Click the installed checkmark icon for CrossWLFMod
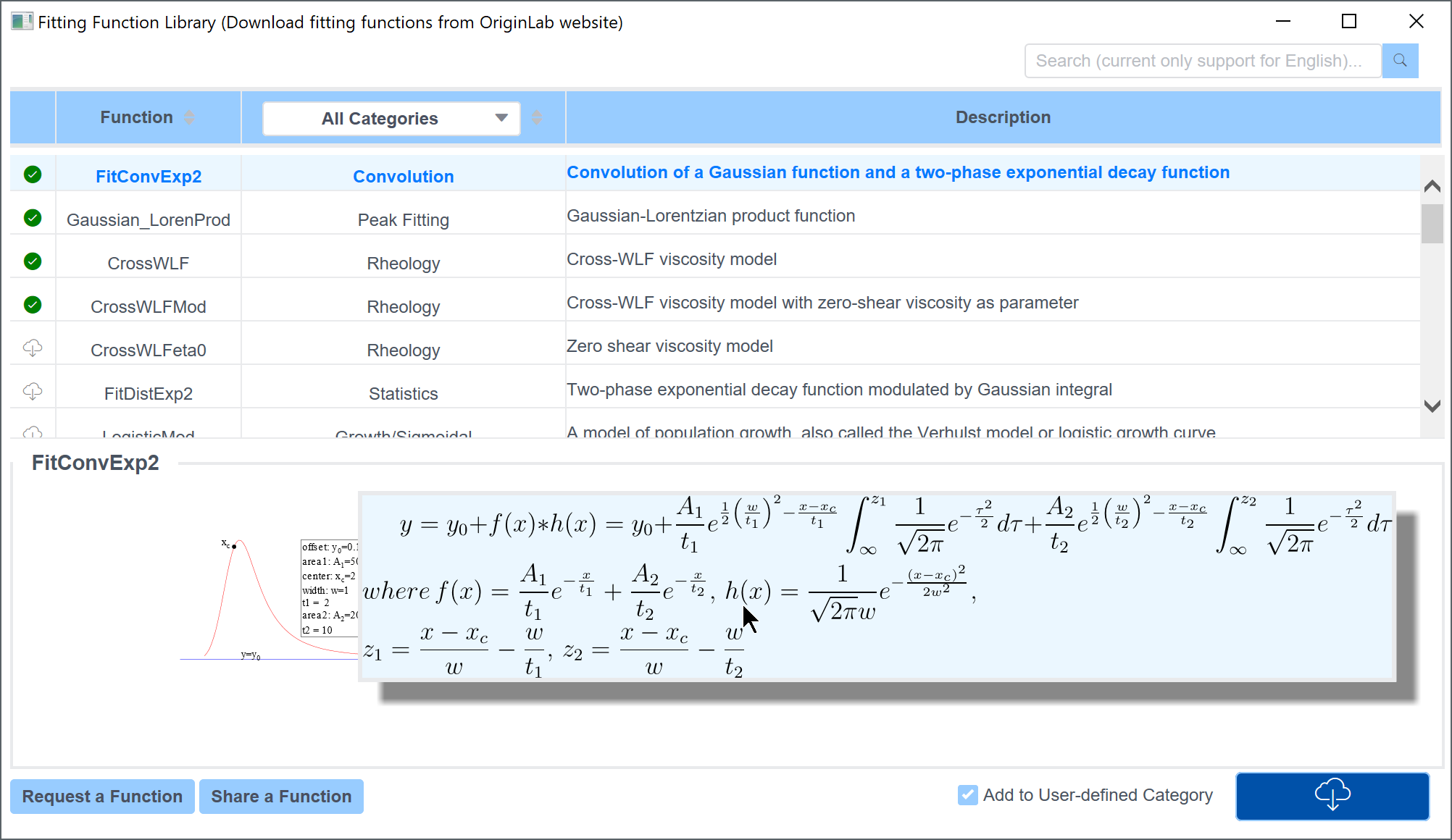Viewport: 1452px width, 840px height. [33, 305]
